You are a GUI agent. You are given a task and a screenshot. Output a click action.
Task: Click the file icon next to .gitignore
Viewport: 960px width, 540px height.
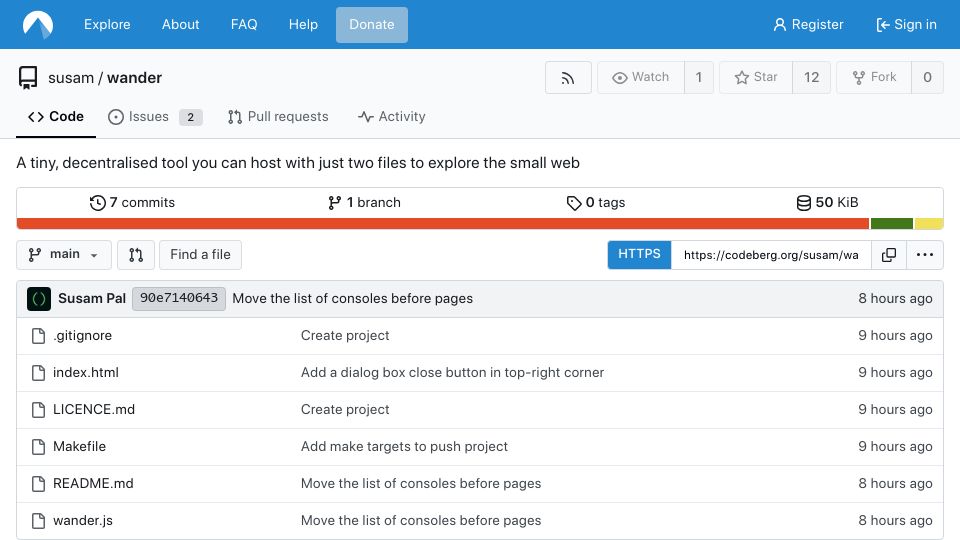coord(39,336)
